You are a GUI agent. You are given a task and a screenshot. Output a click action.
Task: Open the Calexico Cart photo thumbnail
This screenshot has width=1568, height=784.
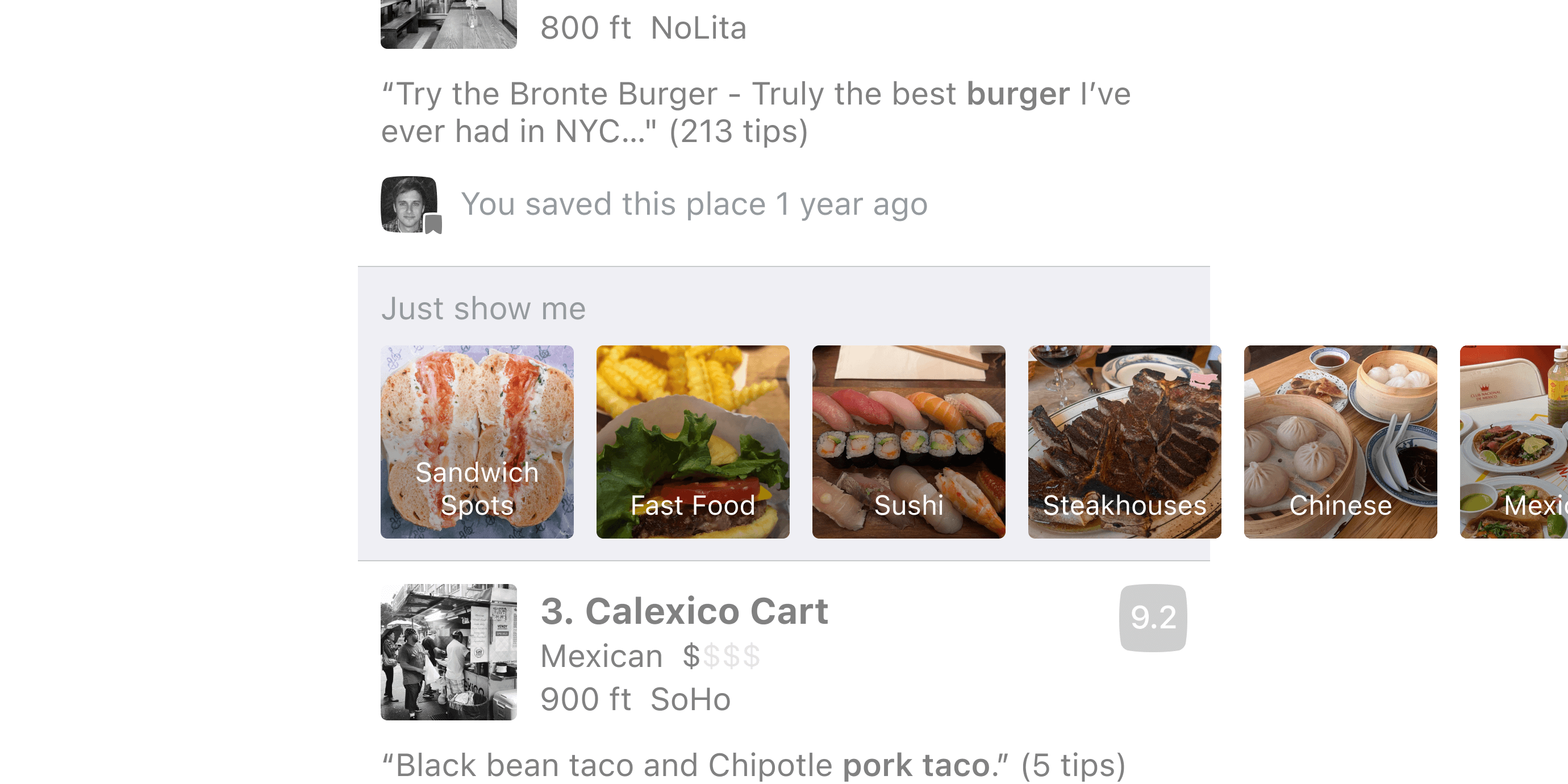tap(449, 652)
